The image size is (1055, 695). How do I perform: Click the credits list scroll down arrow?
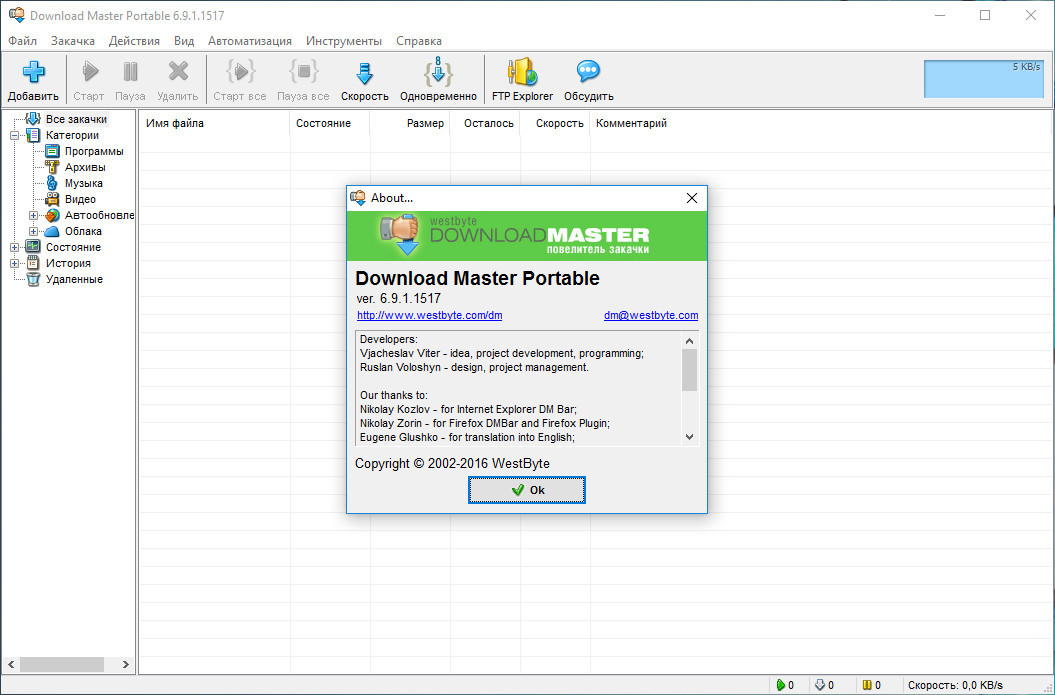689,436
